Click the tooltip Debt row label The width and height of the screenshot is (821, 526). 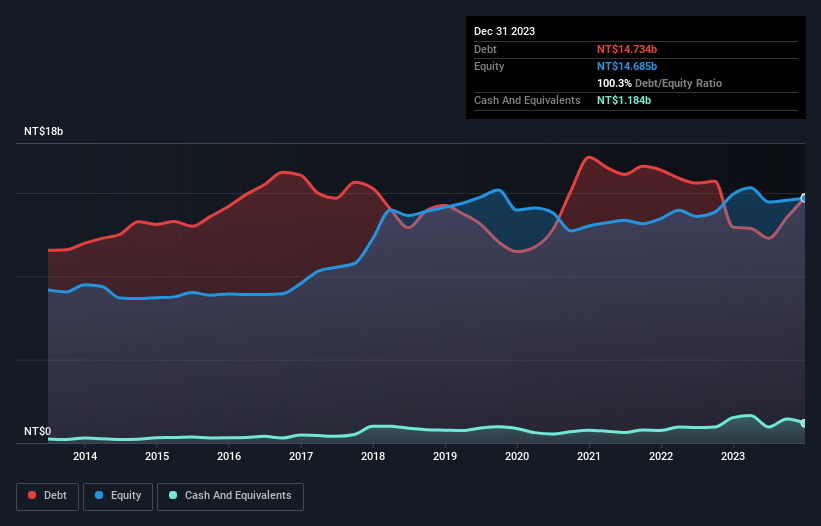pos(485,49)
